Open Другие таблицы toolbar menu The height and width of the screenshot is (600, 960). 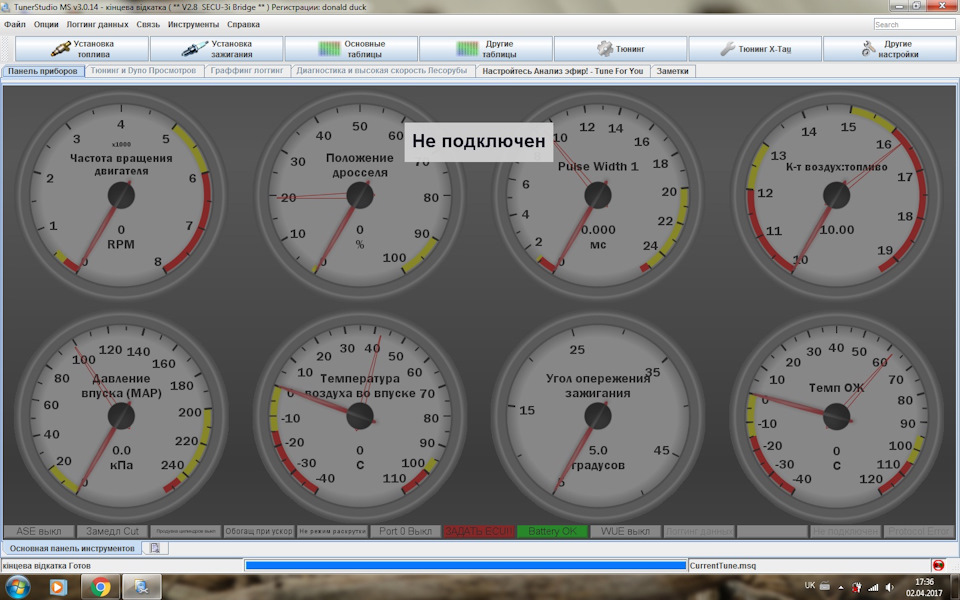coord(485,49)
